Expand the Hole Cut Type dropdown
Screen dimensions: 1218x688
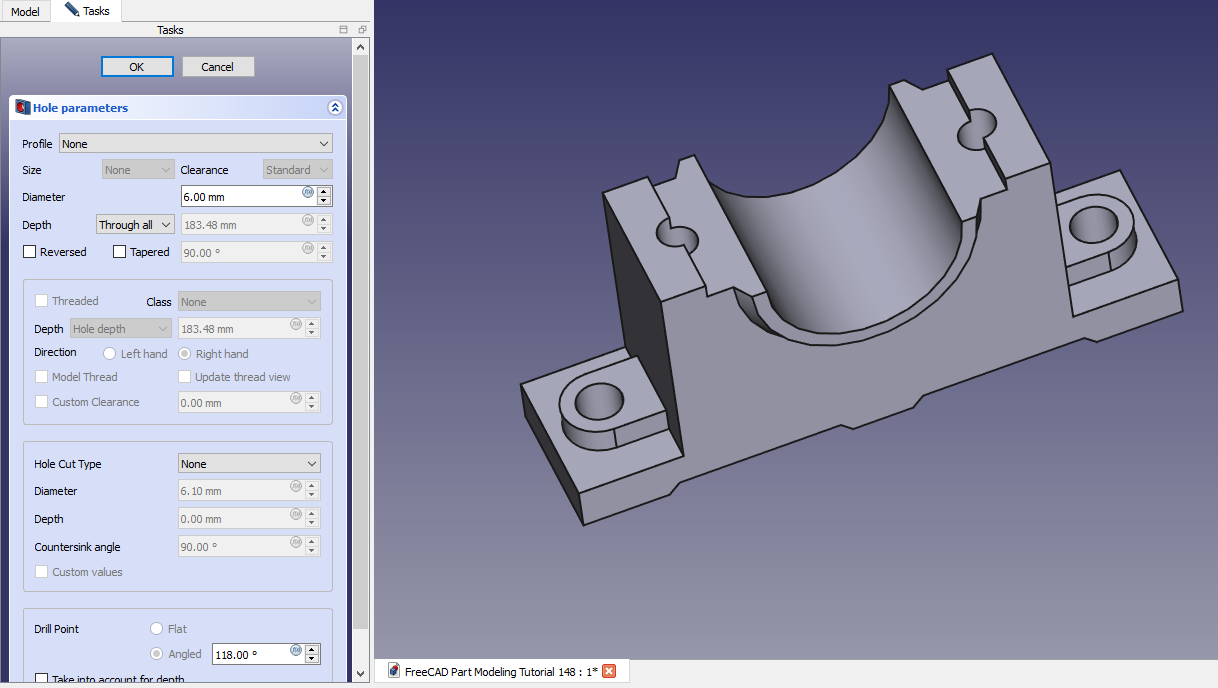249,464
